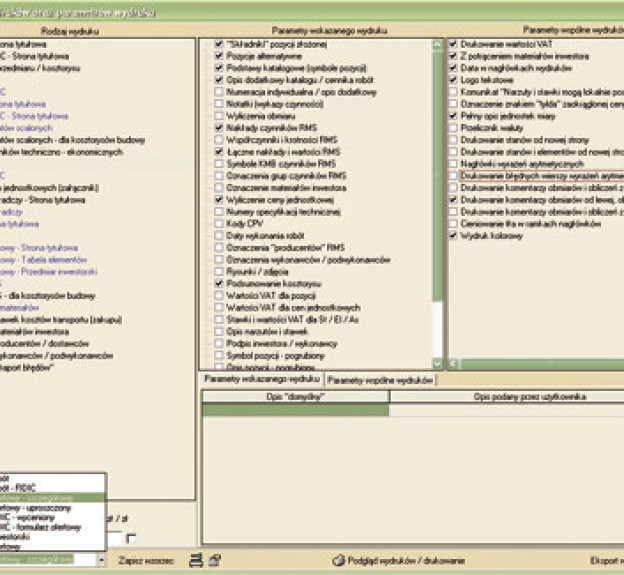
Task: Enable Daty wykonania robót
Action: click(x=219, y=236)
